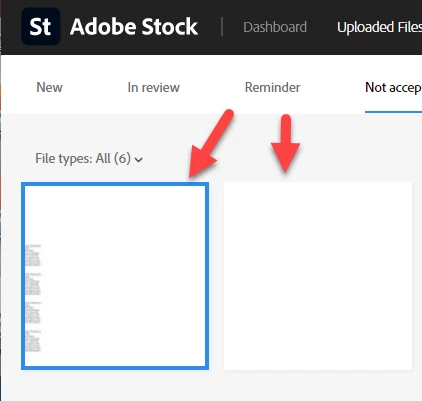This screenshot has height=401, width=422.
Task: Select the Not accepted tab
Action: pos(393,88)
